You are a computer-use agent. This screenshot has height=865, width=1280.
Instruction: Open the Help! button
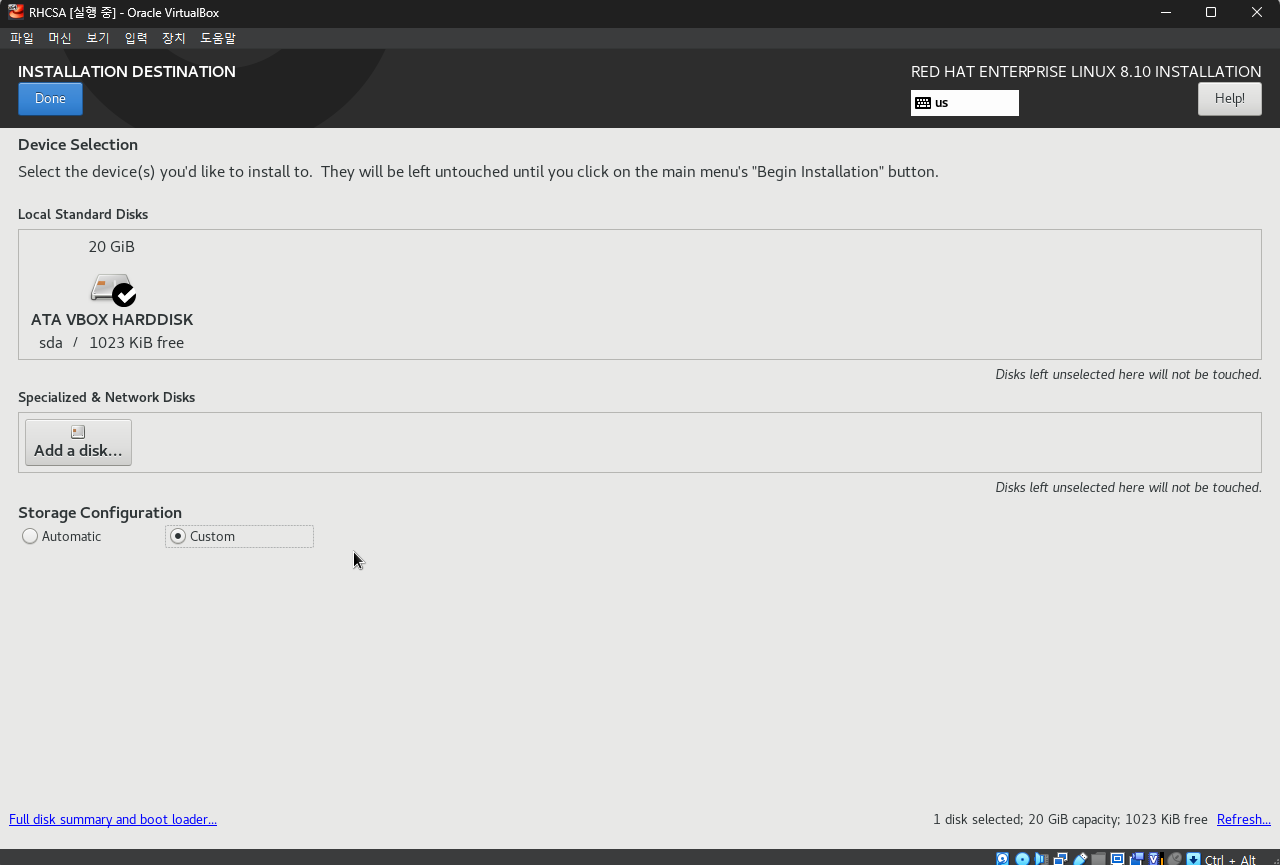point(1229,99)
